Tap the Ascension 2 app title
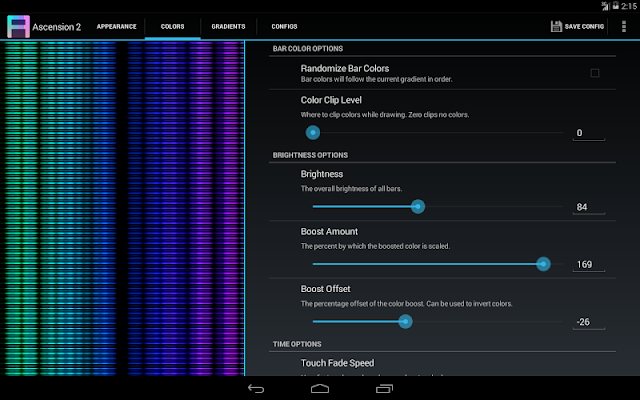This screenshot has height=400, width=640. (57, 27)
